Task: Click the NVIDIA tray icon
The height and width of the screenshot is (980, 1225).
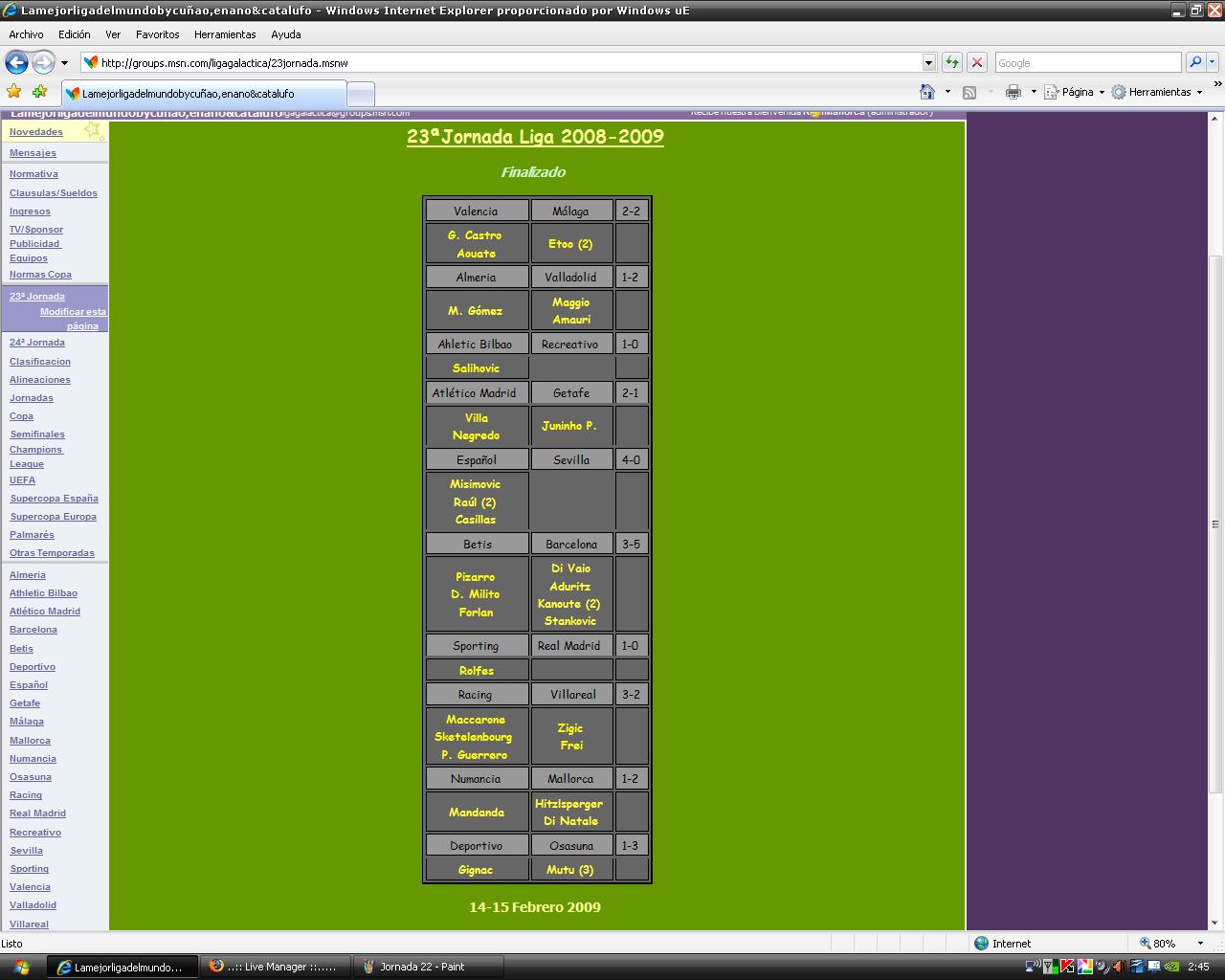Action: pyautogui.click(x=1171, y=967)
